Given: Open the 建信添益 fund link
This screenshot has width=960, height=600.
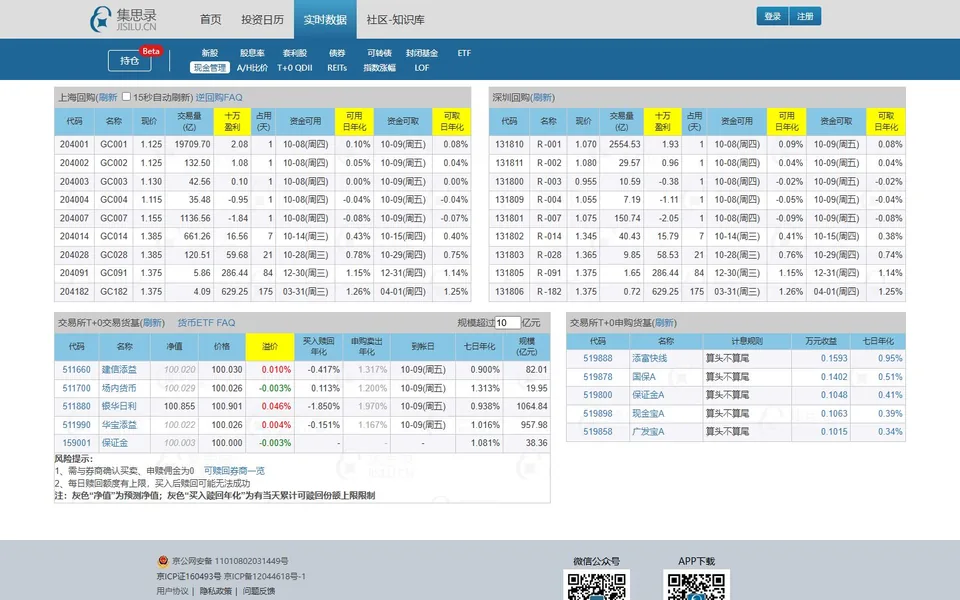Looking at the screenshot, I should [x=119, y=370].
